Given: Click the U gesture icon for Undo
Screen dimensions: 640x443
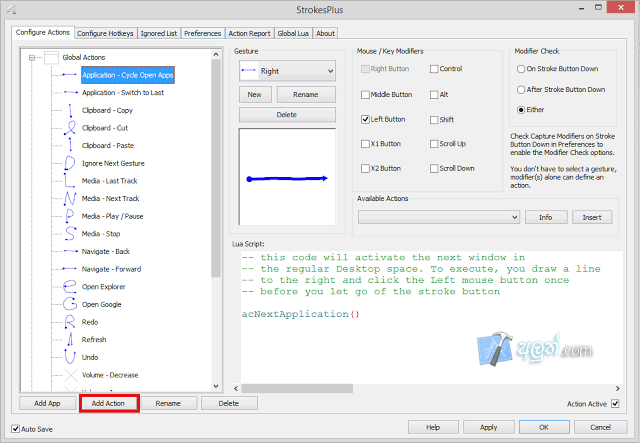Looking at the screenshot, I should pos(70,357).
